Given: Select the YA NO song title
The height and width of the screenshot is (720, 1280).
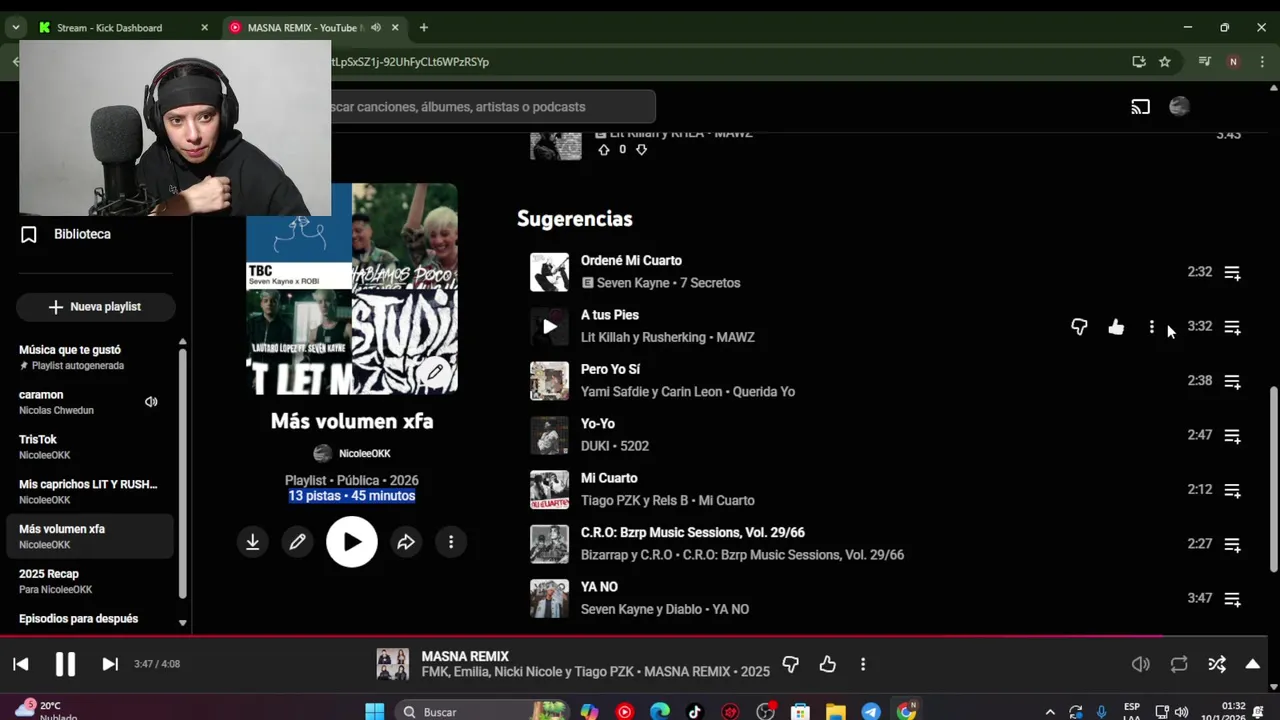Looking at the screenshot, I should [x=599, y=587].
